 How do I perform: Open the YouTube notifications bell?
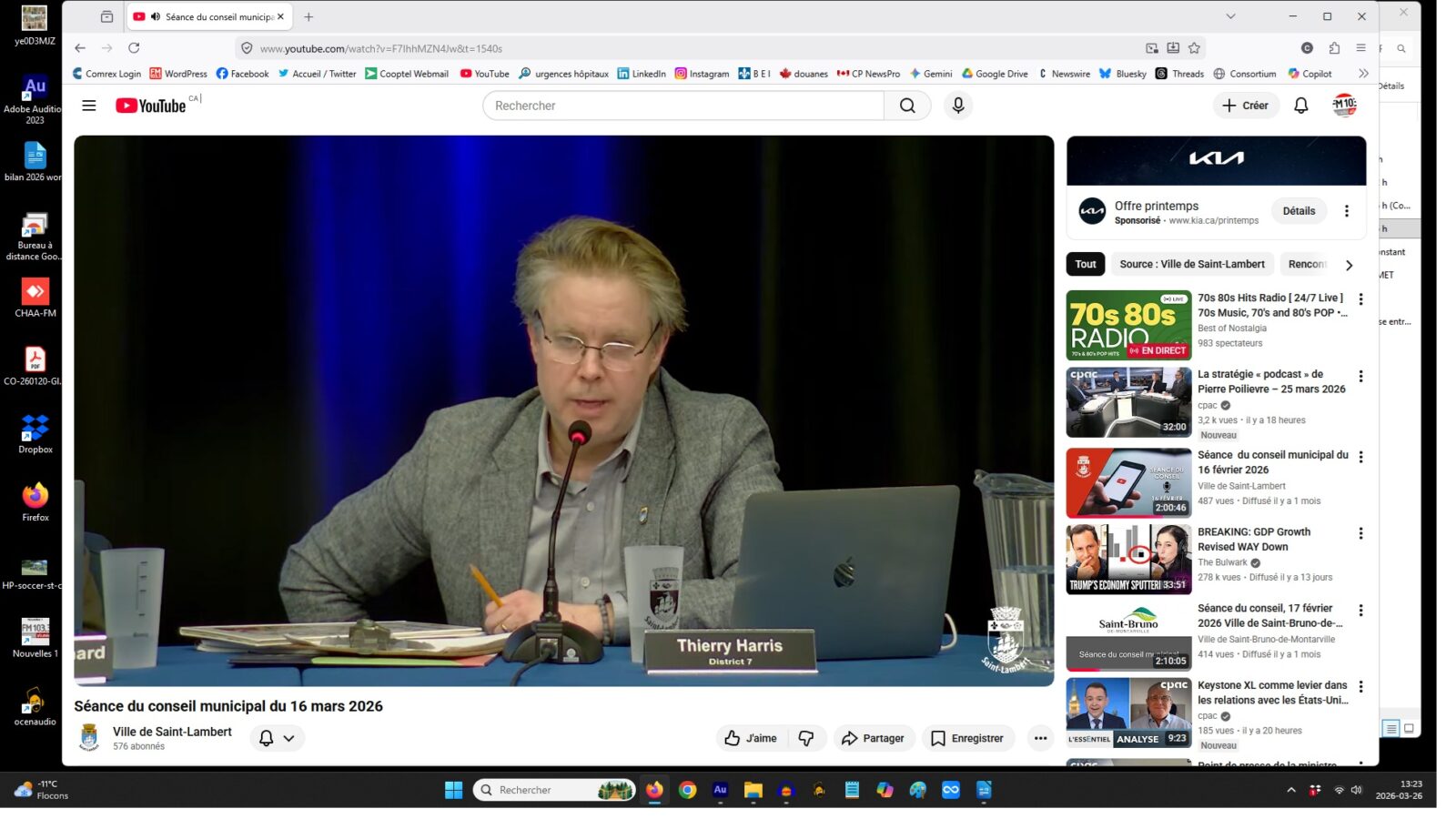(1300, 106)
